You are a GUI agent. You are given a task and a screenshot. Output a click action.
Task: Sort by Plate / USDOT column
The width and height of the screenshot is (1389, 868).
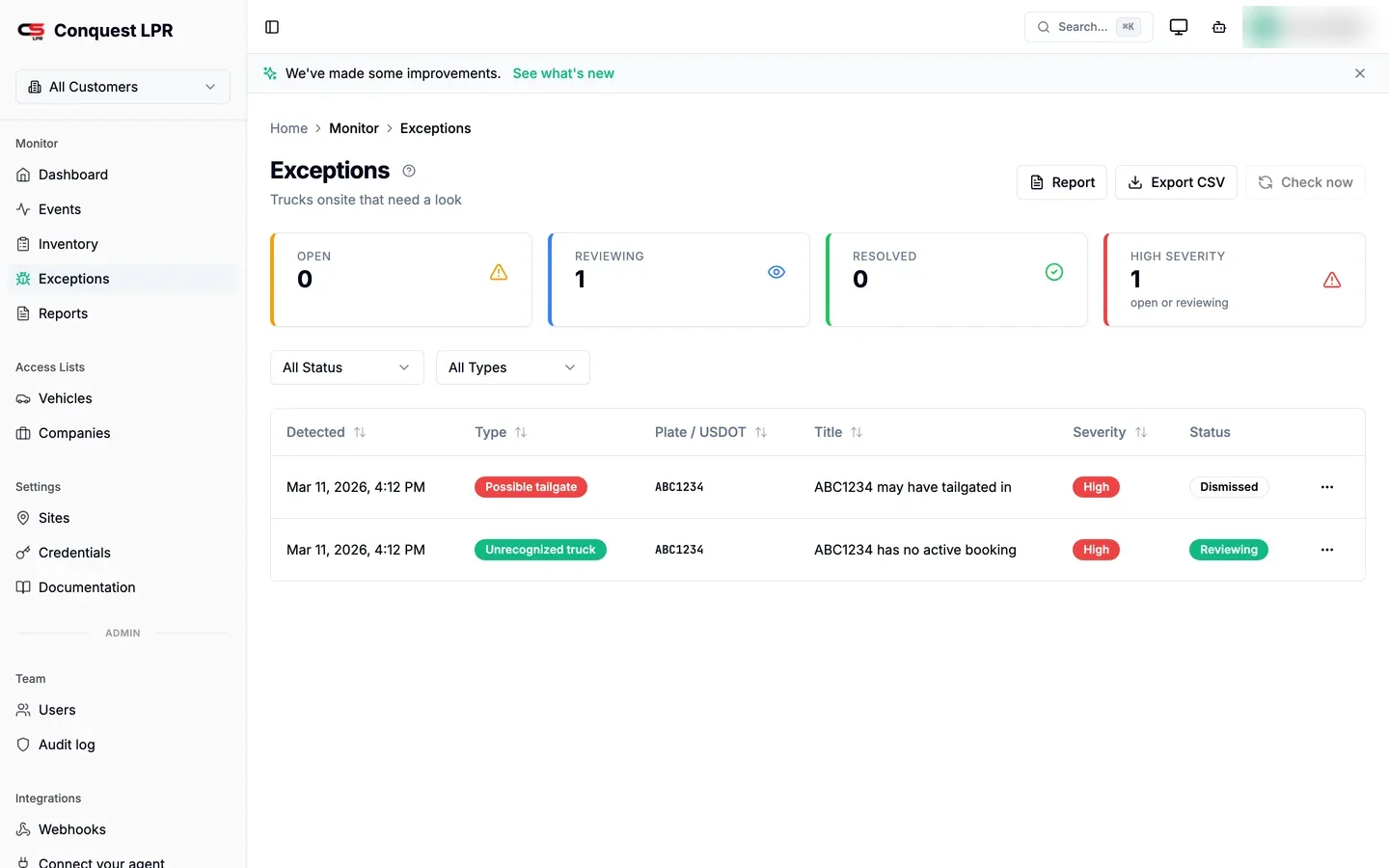[x=711, y=432]
